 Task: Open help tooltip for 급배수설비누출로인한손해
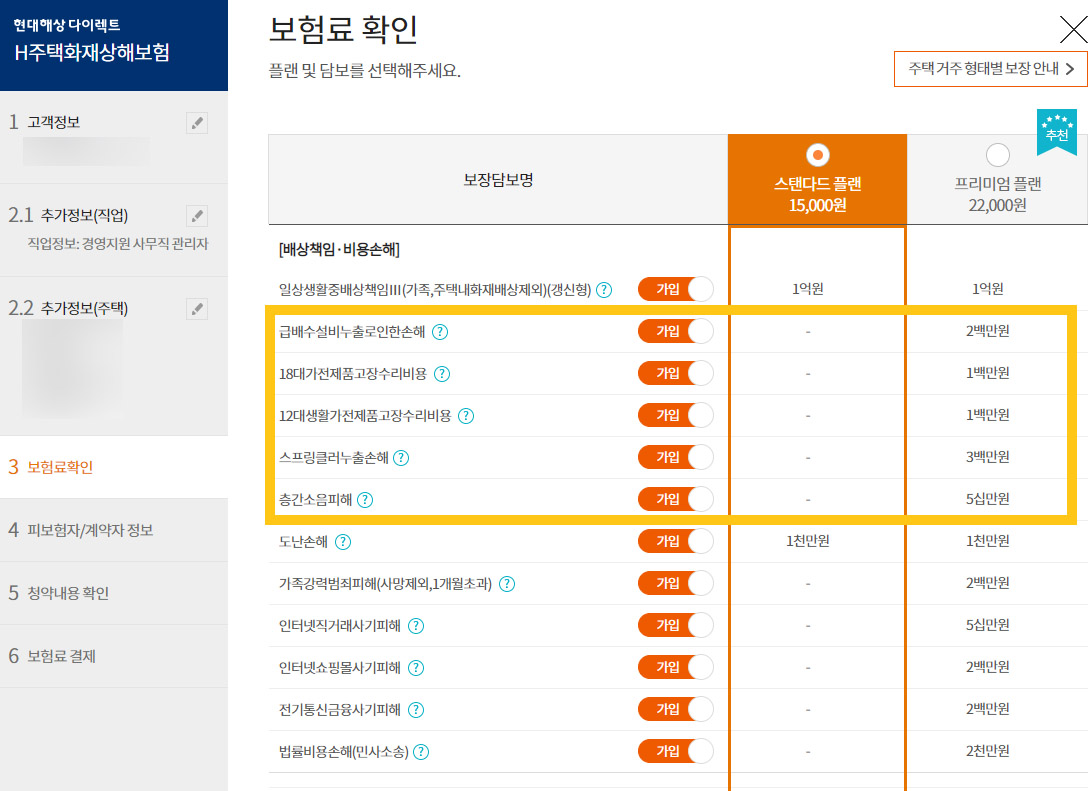(439, 331)
